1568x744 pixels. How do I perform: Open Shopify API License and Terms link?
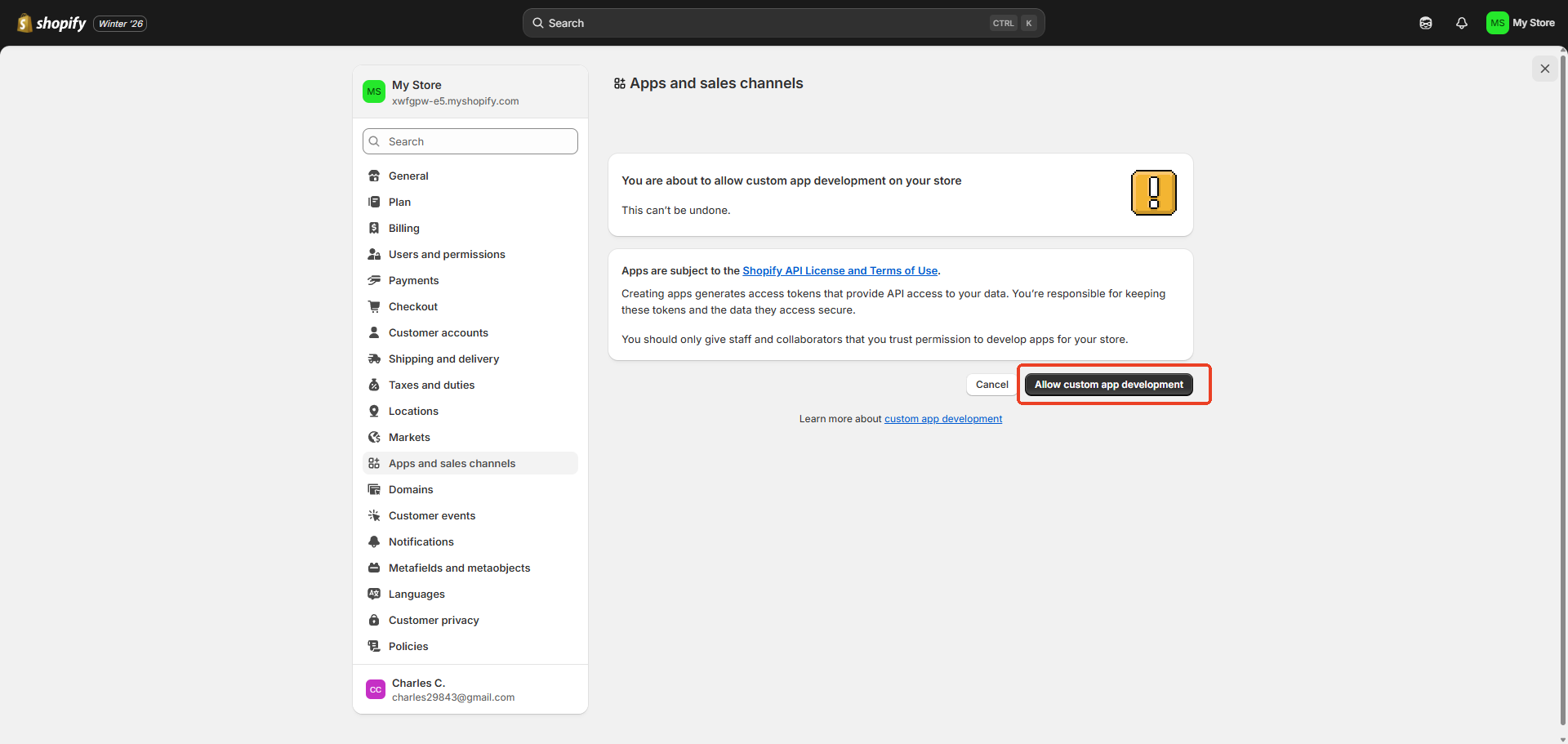click(840, 270)
